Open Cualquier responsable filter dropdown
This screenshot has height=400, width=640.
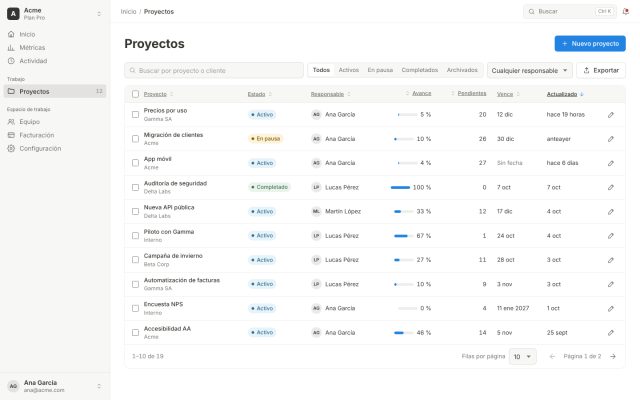tap(529, 71)
